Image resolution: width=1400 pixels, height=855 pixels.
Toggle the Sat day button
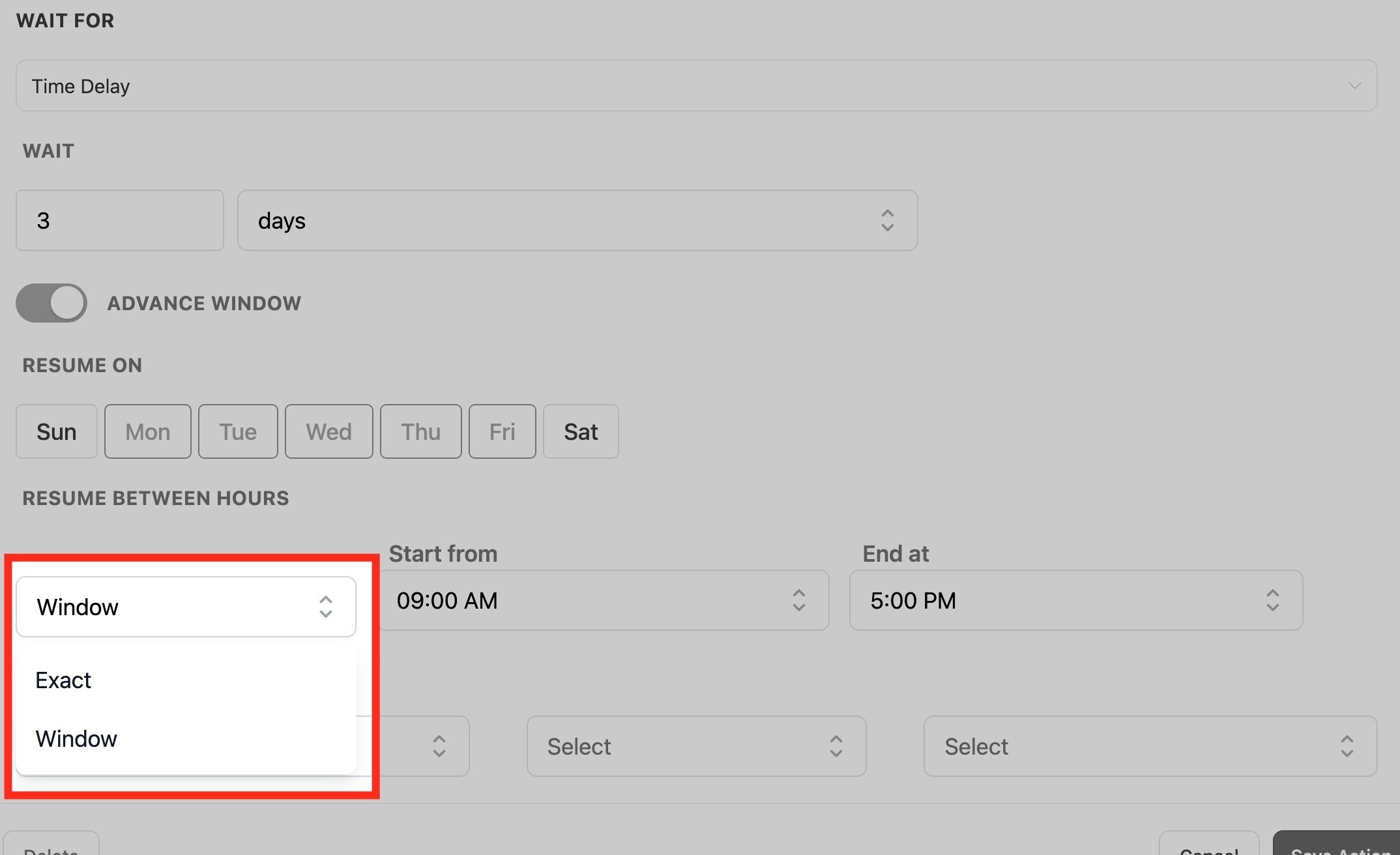581,431
